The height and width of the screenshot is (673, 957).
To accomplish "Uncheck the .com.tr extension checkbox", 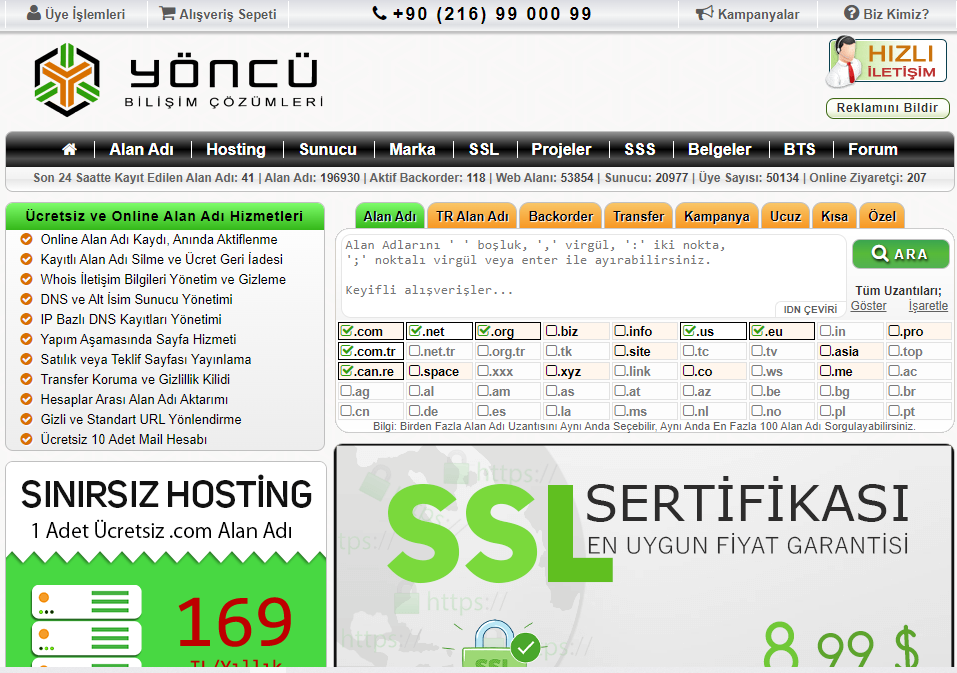I will tap(347, 351).
